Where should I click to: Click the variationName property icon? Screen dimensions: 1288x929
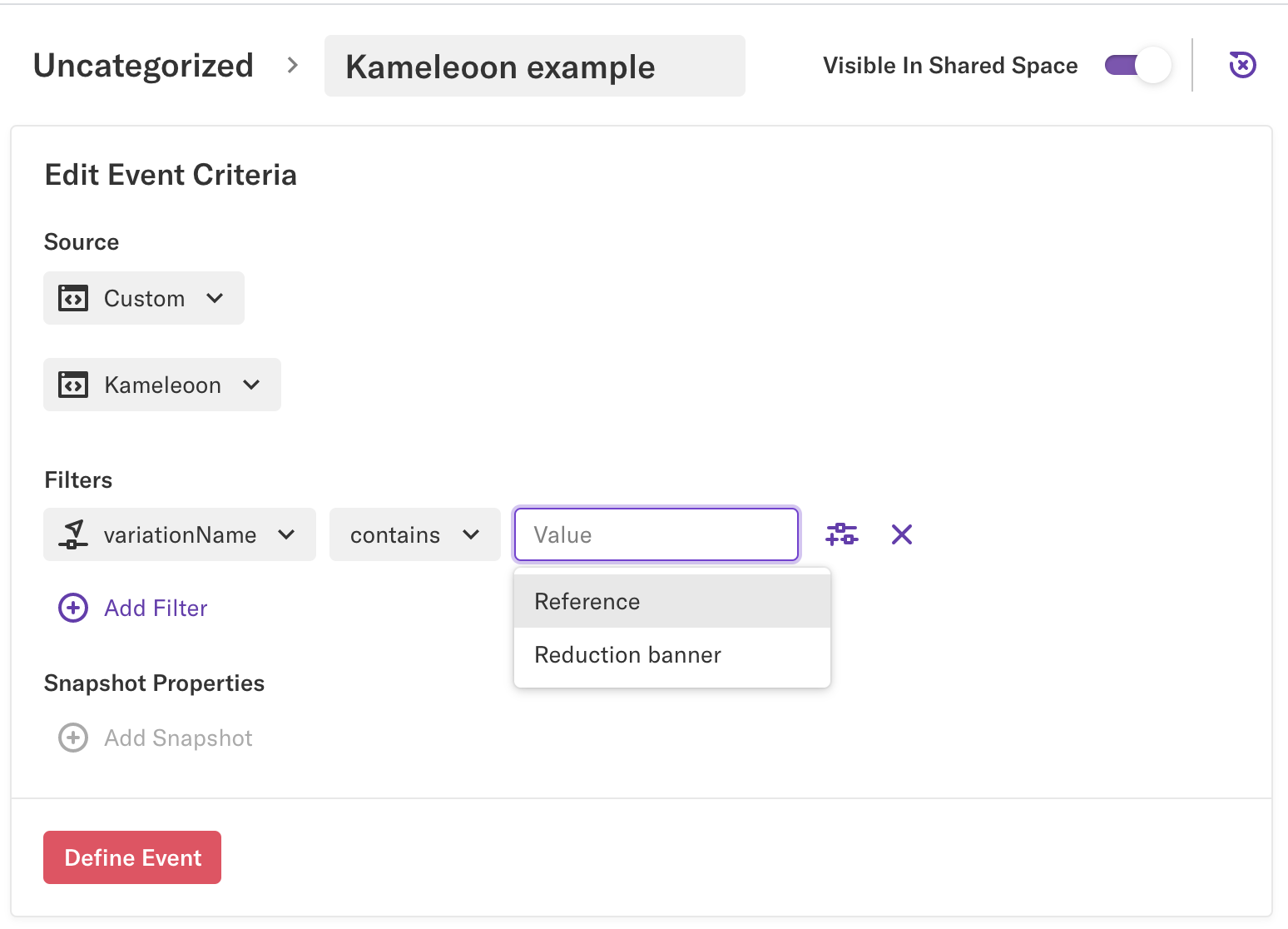[x=73, y=534]
